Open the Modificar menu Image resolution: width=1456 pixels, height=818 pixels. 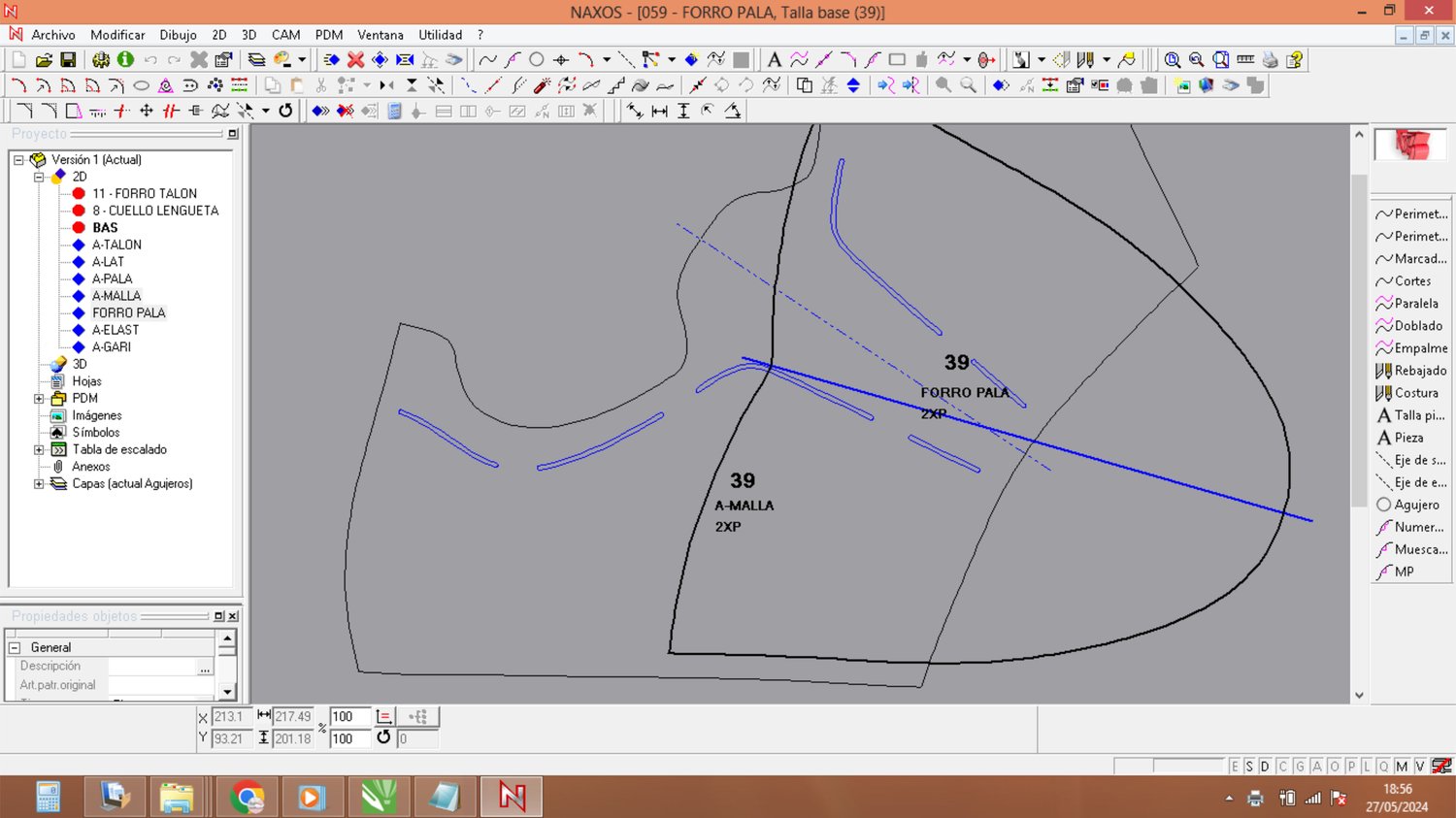tap(117, 35)
